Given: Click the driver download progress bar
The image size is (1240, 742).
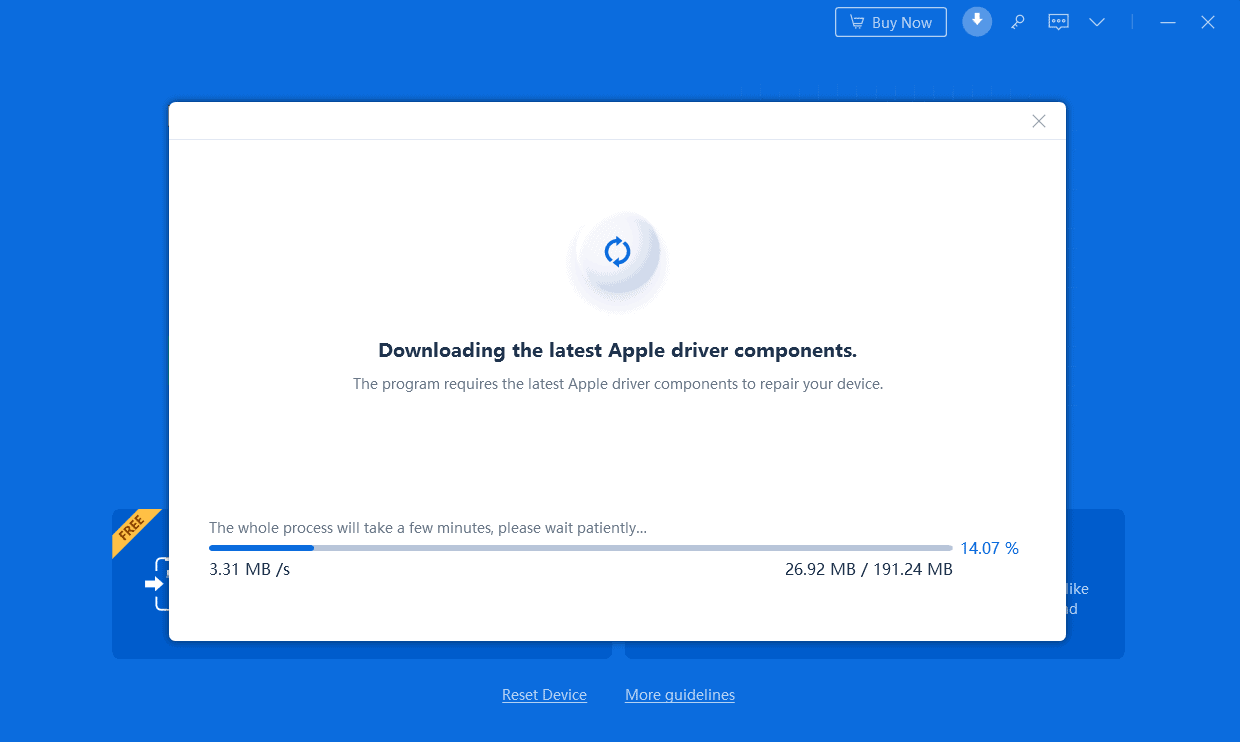Looking at the screenshot, I should [x=580, y=548].
